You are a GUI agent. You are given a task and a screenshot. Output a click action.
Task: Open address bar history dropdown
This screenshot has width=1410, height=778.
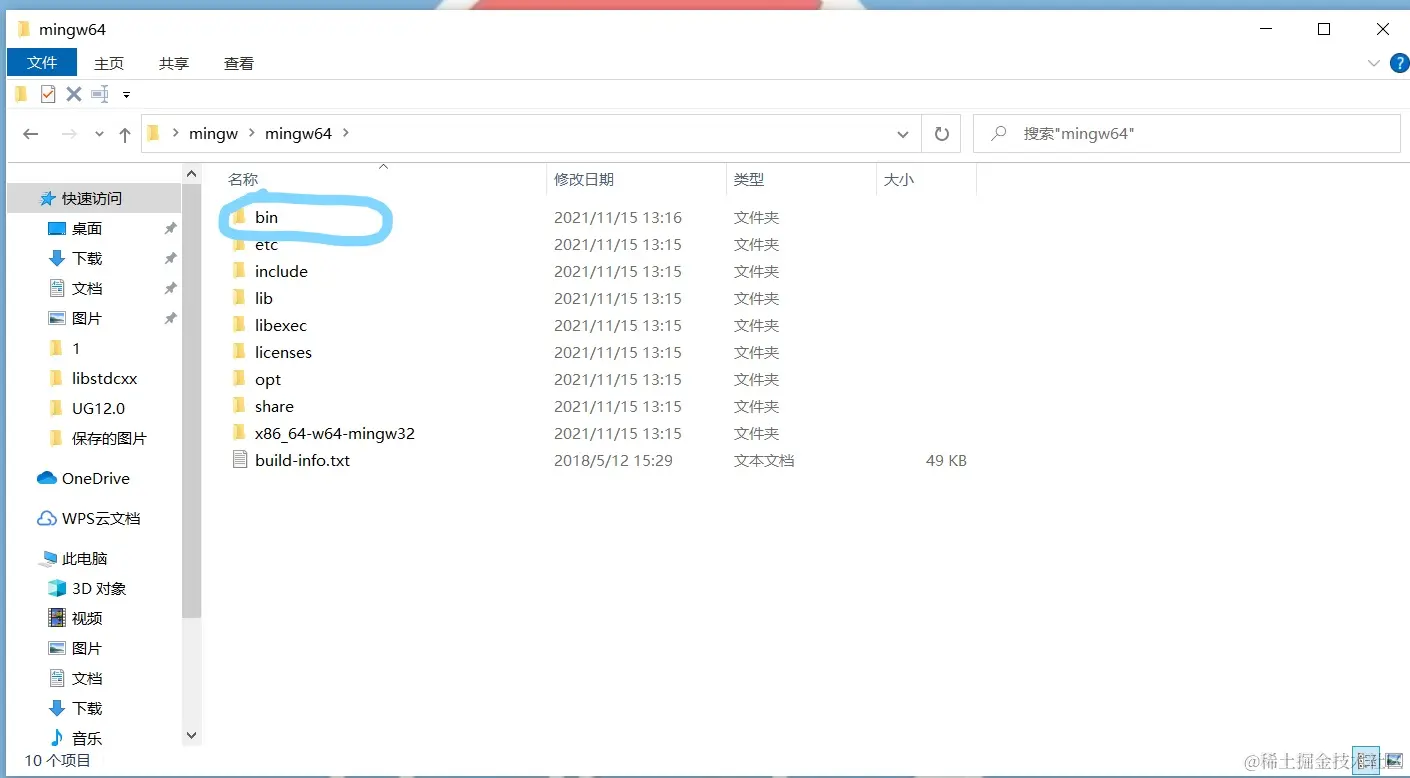902,134
